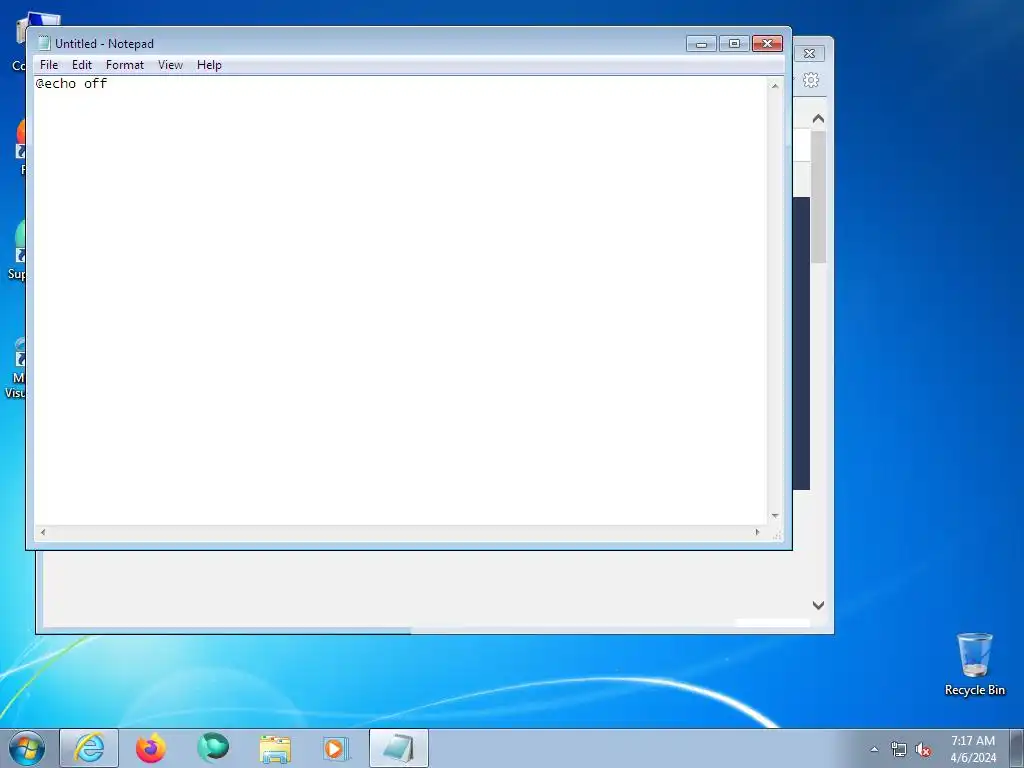
Task: Launch Firefox from the taskbar
Action: [151, 748]
